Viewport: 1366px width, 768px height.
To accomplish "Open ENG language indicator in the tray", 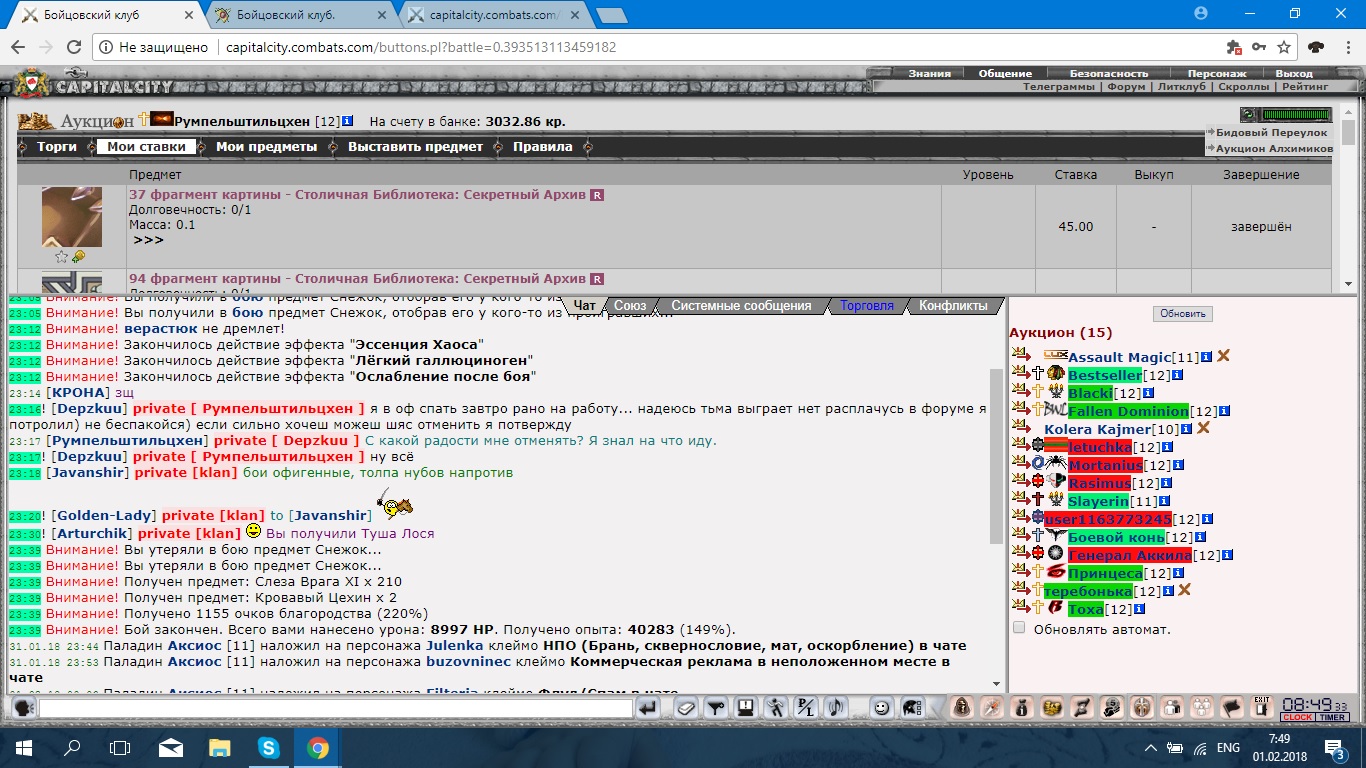I will [1229, 748].
